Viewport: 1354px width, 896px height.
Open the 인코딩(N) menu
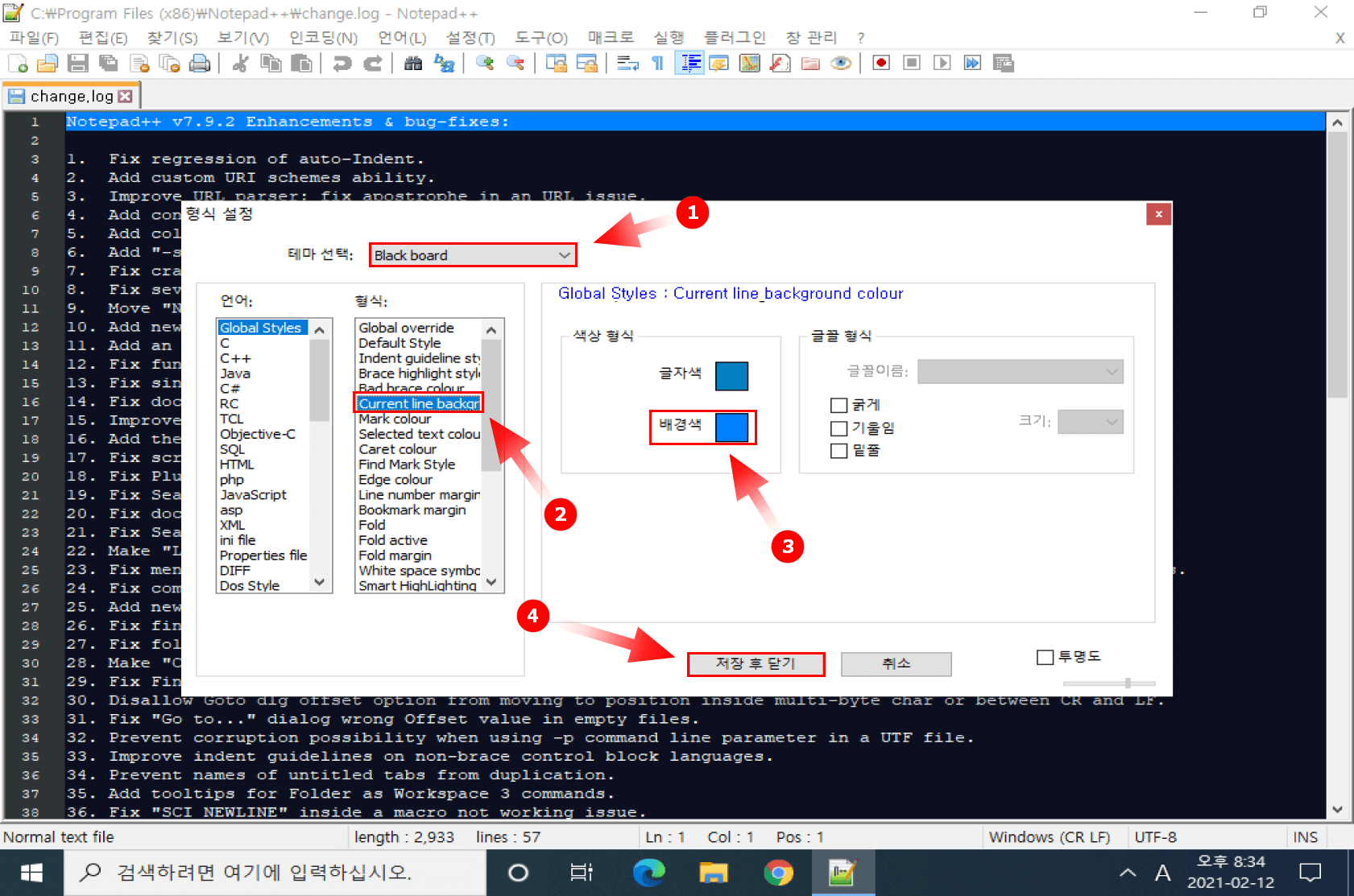323,38
